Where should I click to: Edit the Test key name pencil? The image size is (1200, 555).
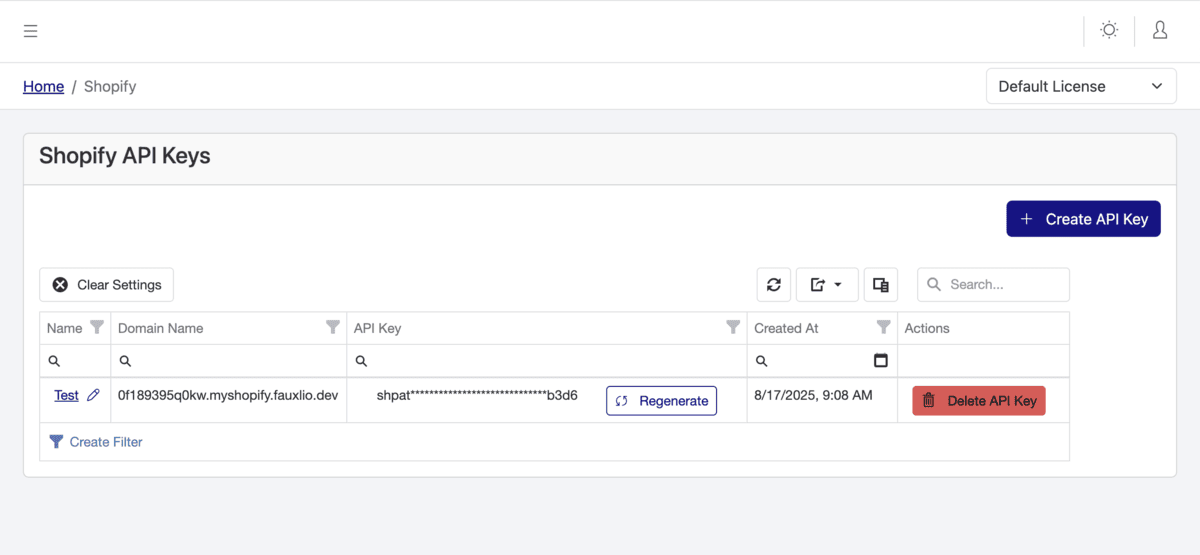click(93, 395)
